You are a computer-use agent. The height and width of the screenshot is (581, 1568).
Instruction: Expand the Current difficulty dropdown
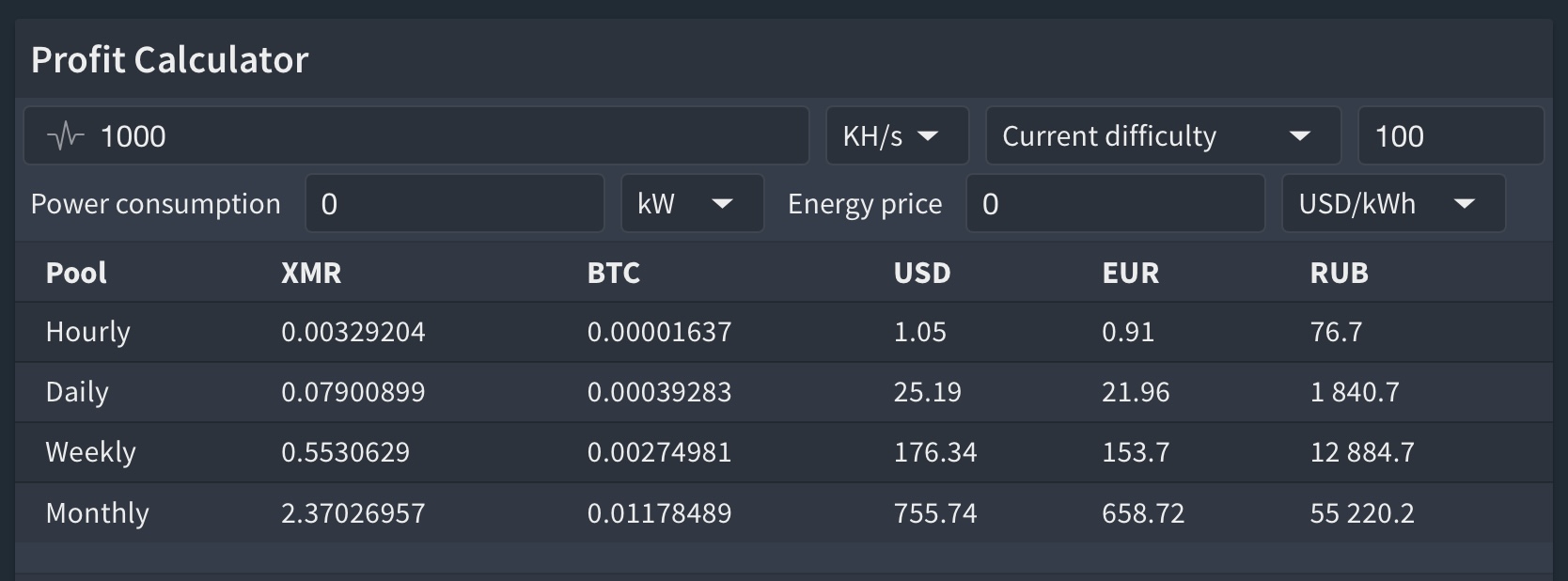1163,136
